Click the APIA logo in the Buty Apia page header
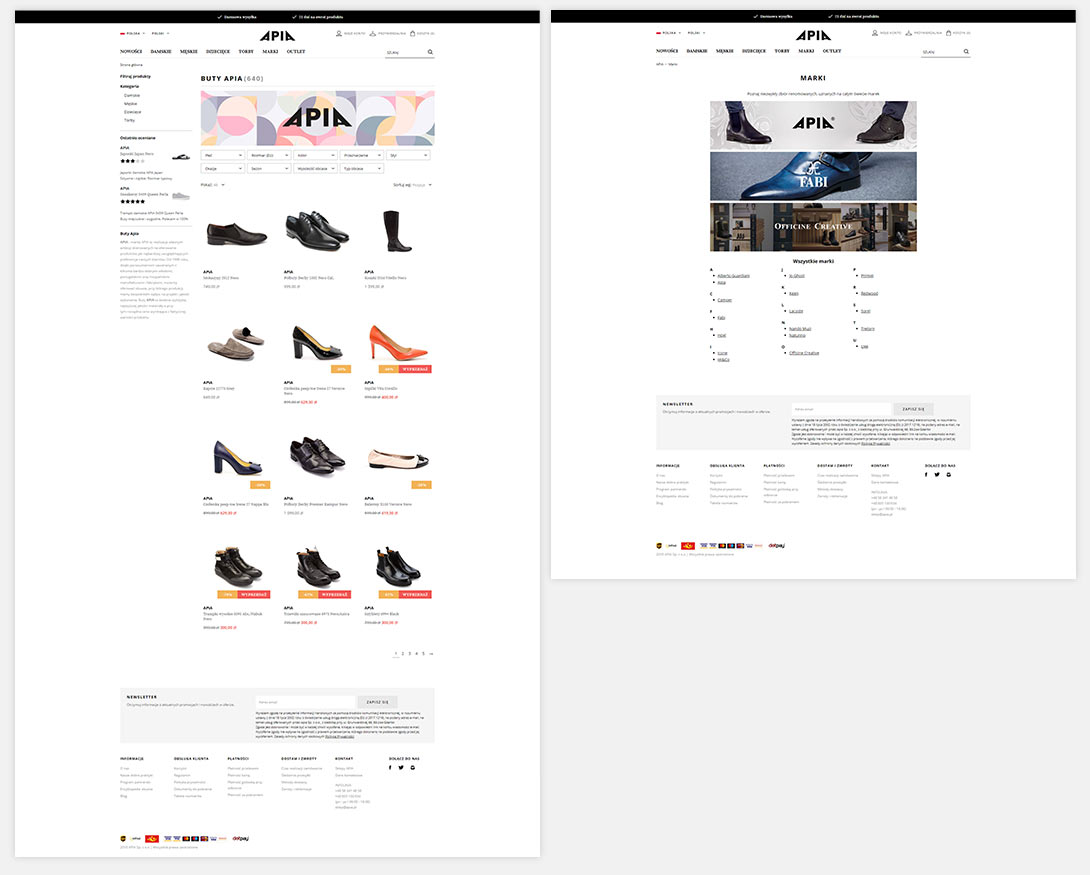Viewport: 1090px width, 875px height. (x=277, y=36)
